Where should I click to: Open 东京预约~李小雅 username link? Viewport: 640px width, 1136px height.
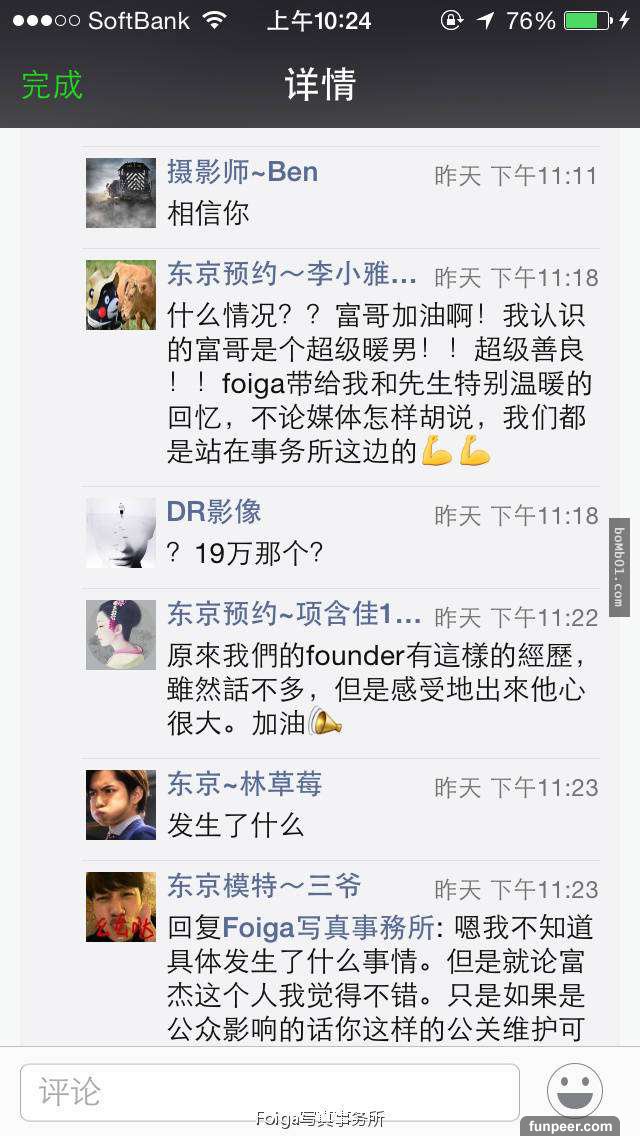pyautogui.click(x=292, y=275)
